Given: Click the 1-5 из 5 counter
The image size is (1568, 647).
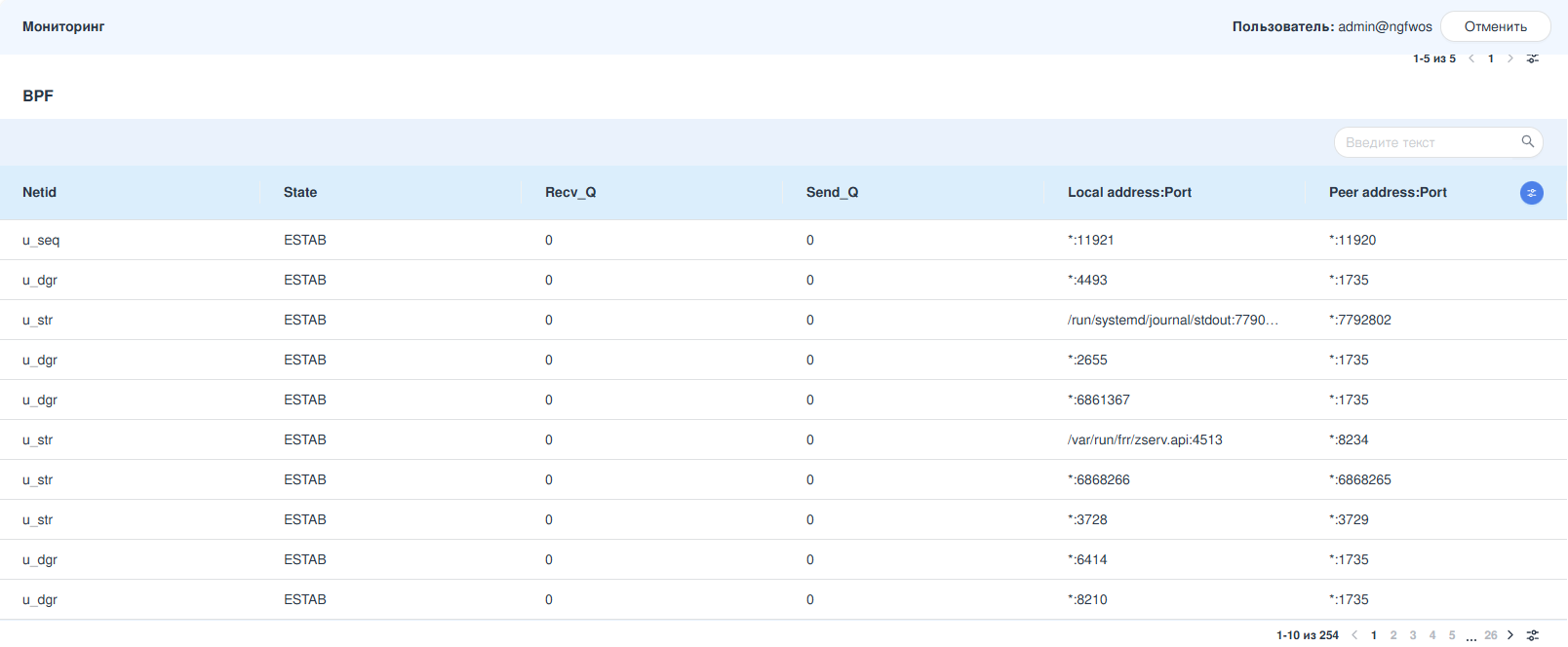Looking at the screenshot, I should point(1434,58).
